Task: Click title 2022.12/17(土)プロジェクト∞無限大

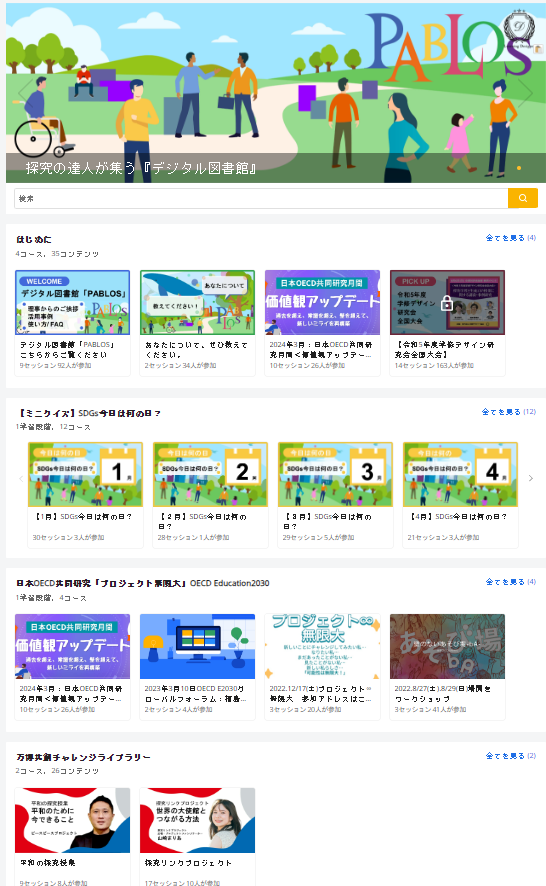Action: point(320,694)
